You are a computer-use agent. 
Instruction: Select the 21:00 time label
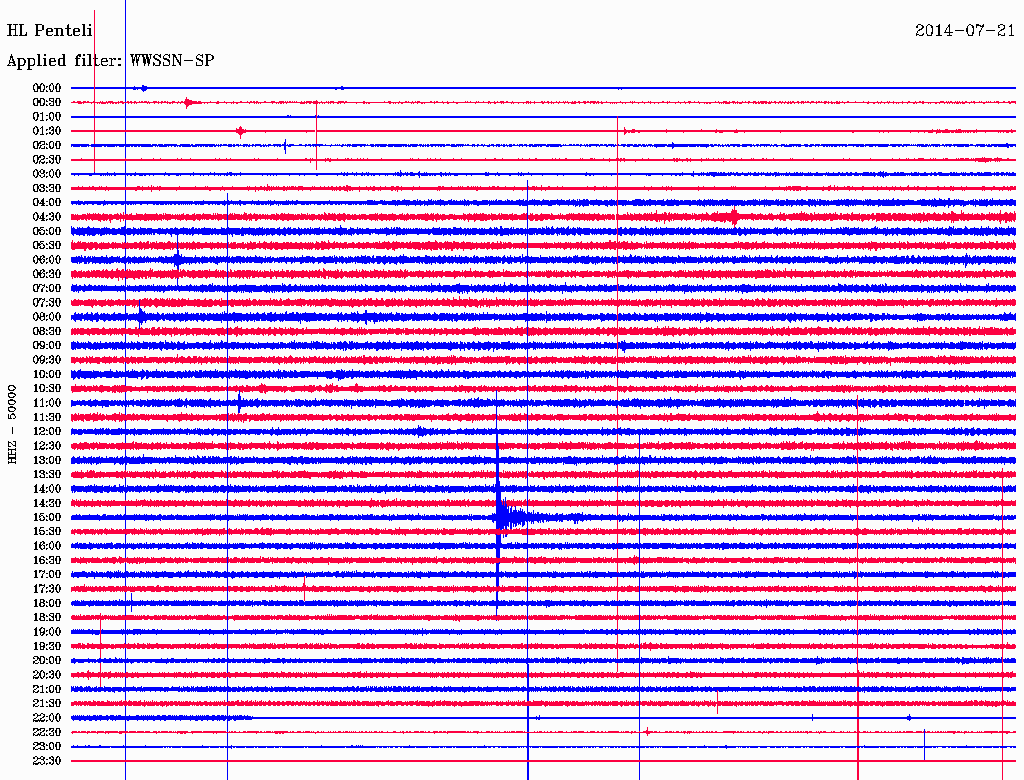click(x=46, y=689)
